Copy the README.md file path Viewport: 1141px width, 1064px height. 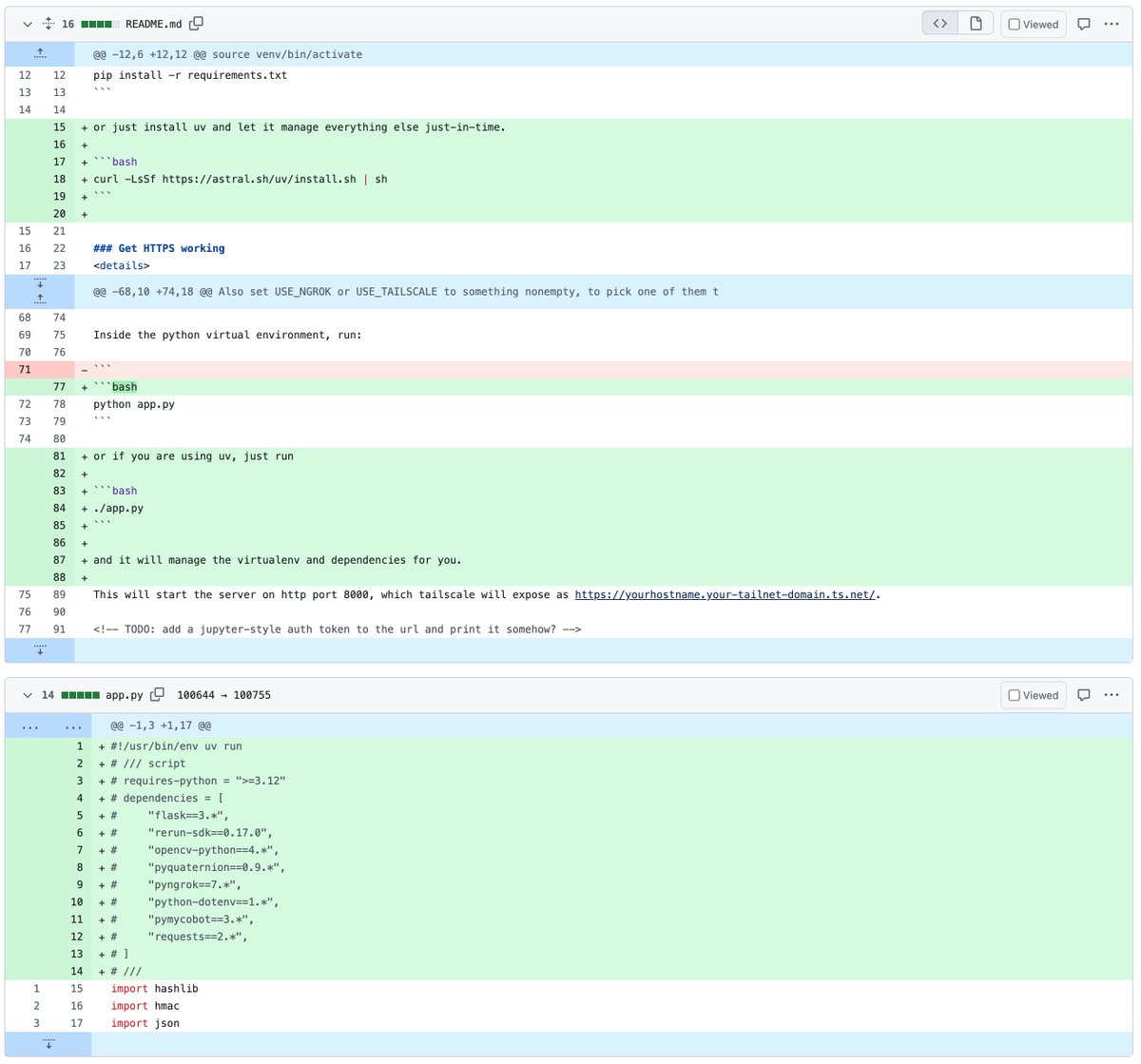coord(196,24)
